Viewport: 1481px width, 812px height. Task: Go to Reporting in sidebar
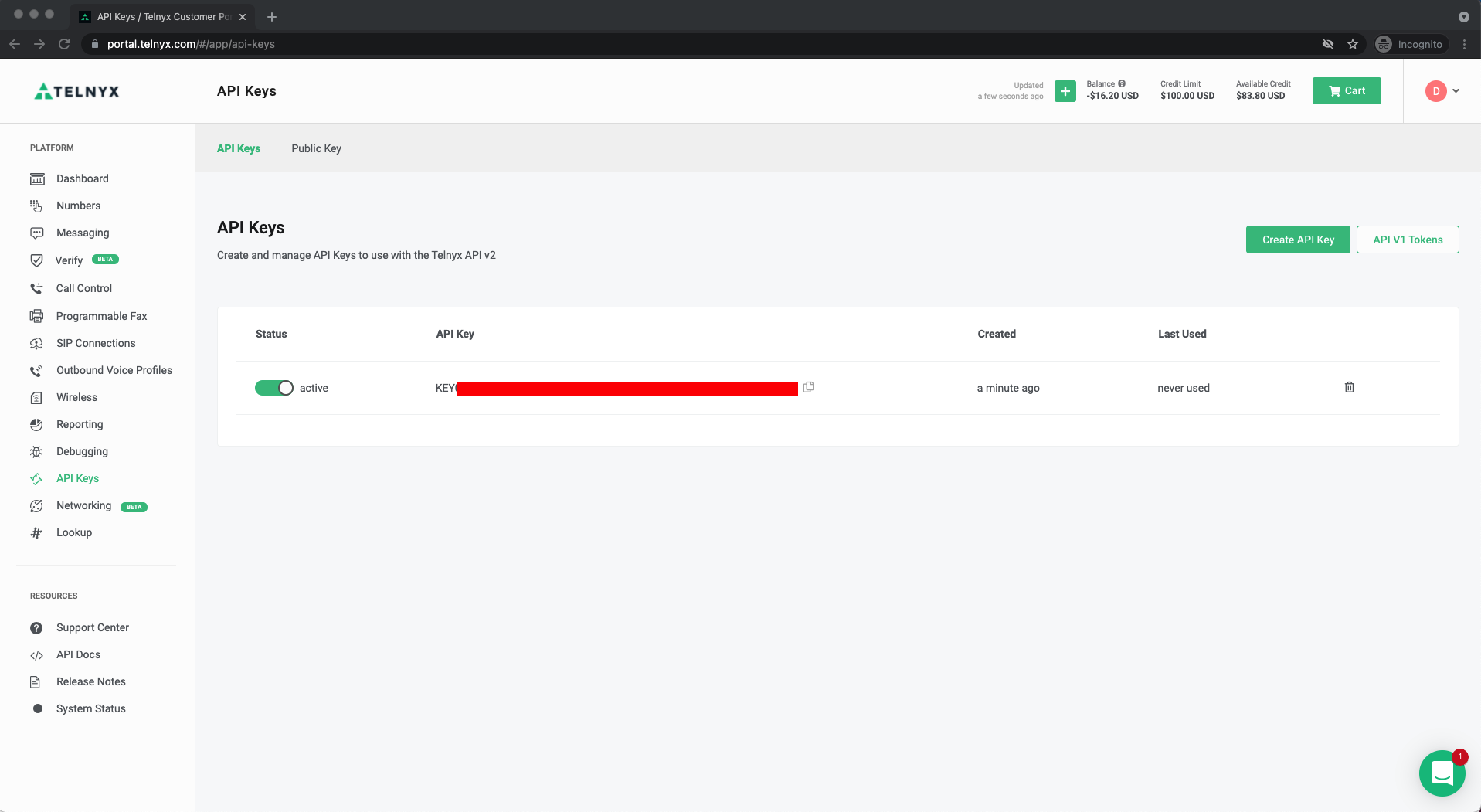pos(80,424)
